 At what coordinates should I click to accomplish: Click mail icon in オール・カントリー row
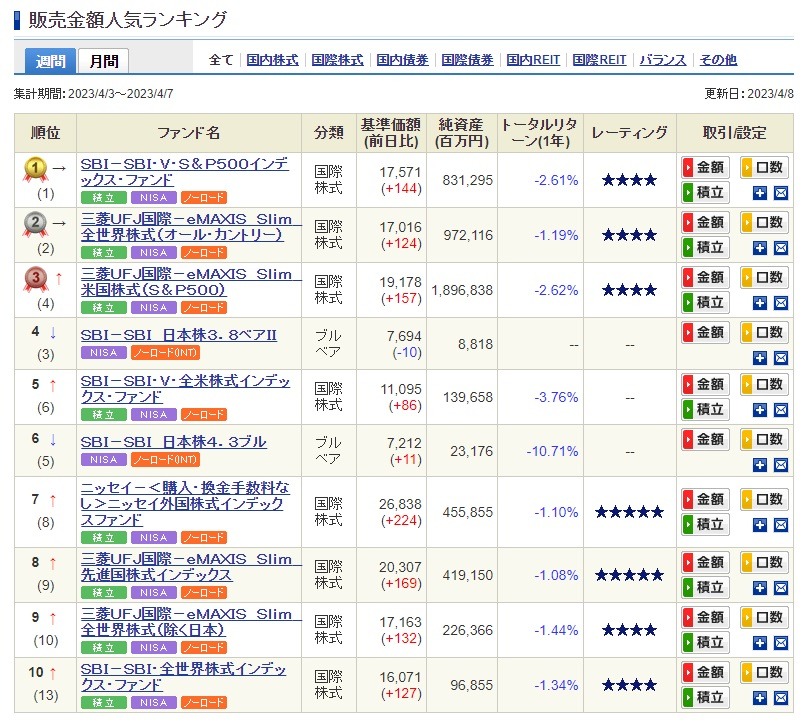click(x=781, y=248)
